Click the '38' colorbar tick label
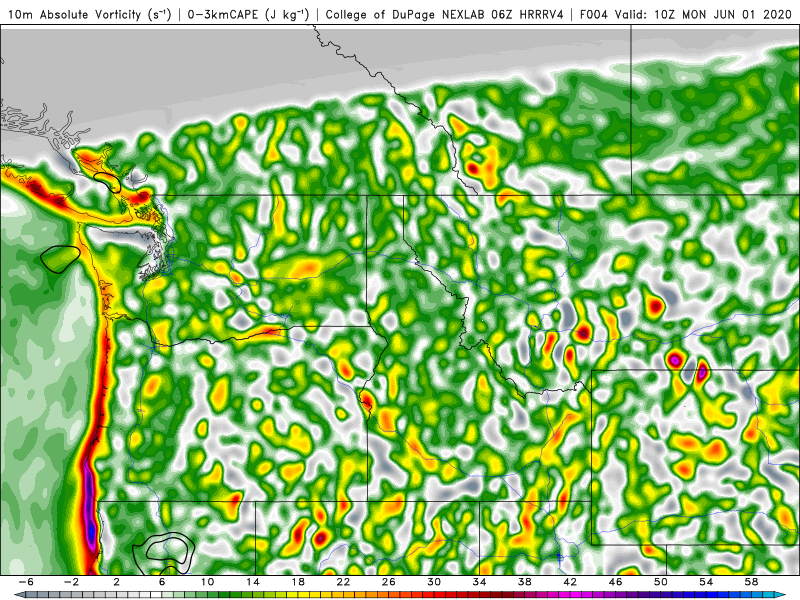This screenshot has width=800, height=600. 524,582
